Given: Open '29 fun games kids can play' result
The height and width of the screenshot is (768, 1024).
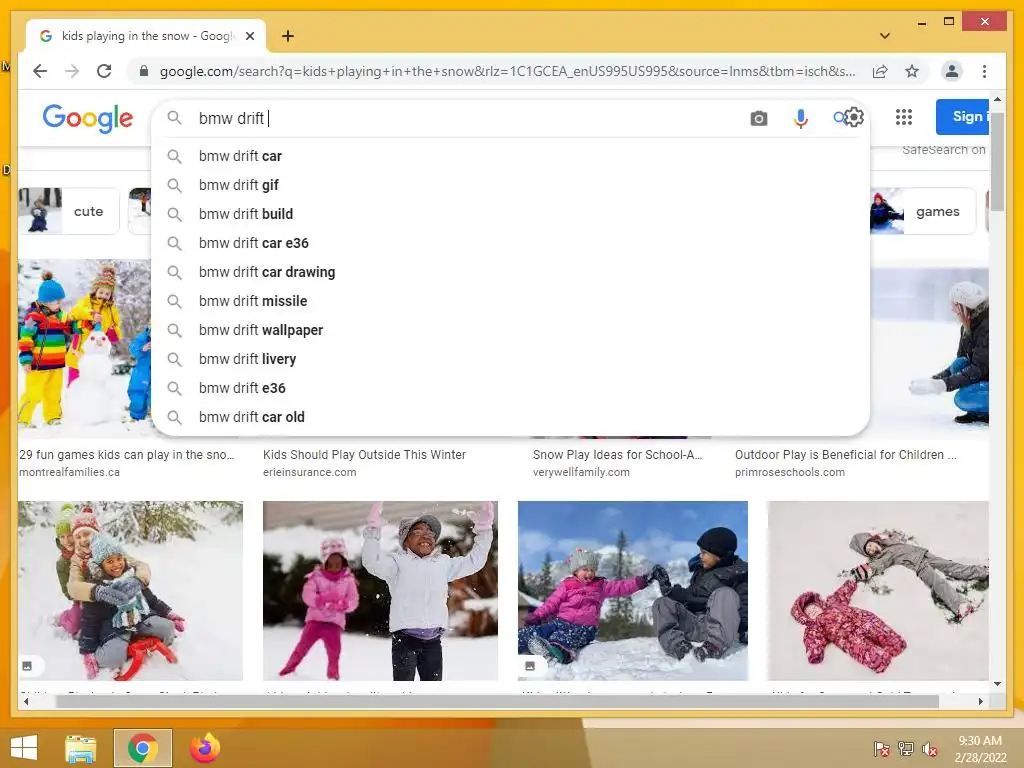Looking at the screenshot, I should (126, 455).
